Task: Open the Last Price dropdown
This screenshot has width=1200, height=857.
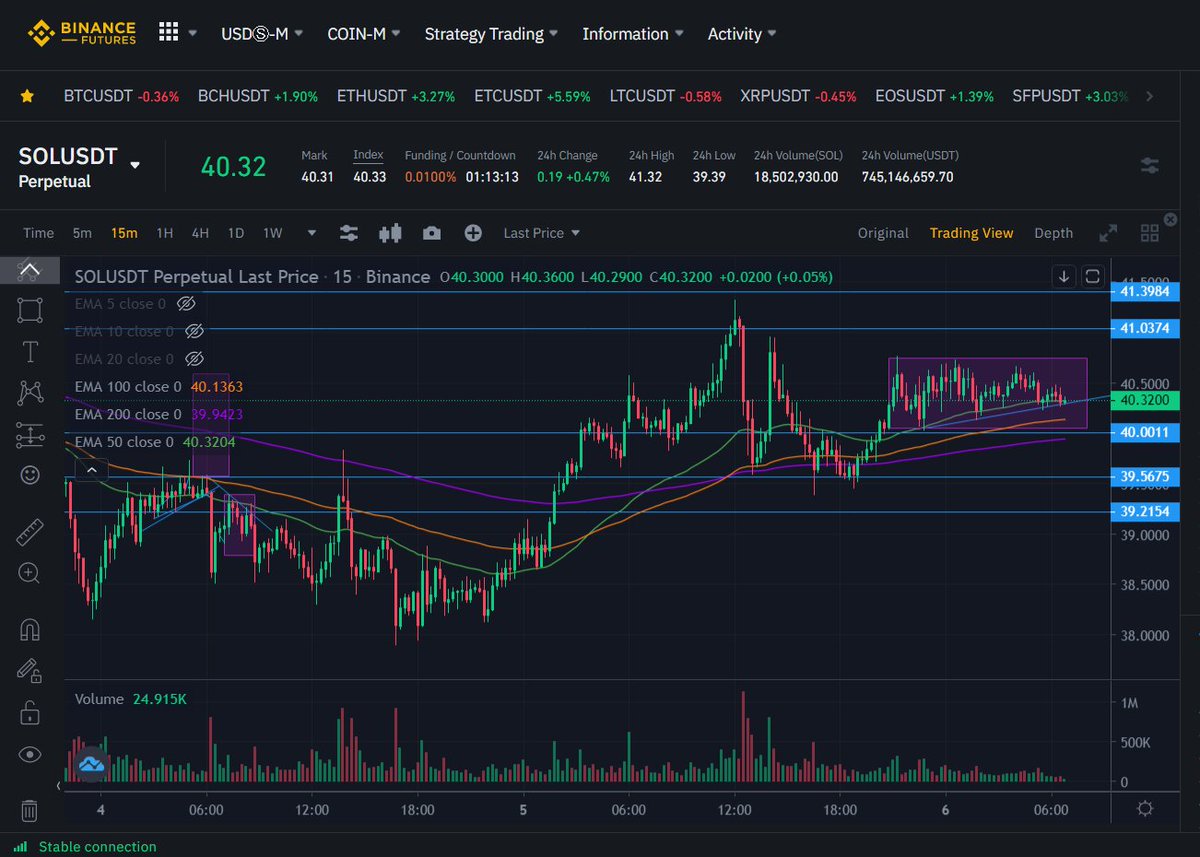Action: click(x=541, y=233)
